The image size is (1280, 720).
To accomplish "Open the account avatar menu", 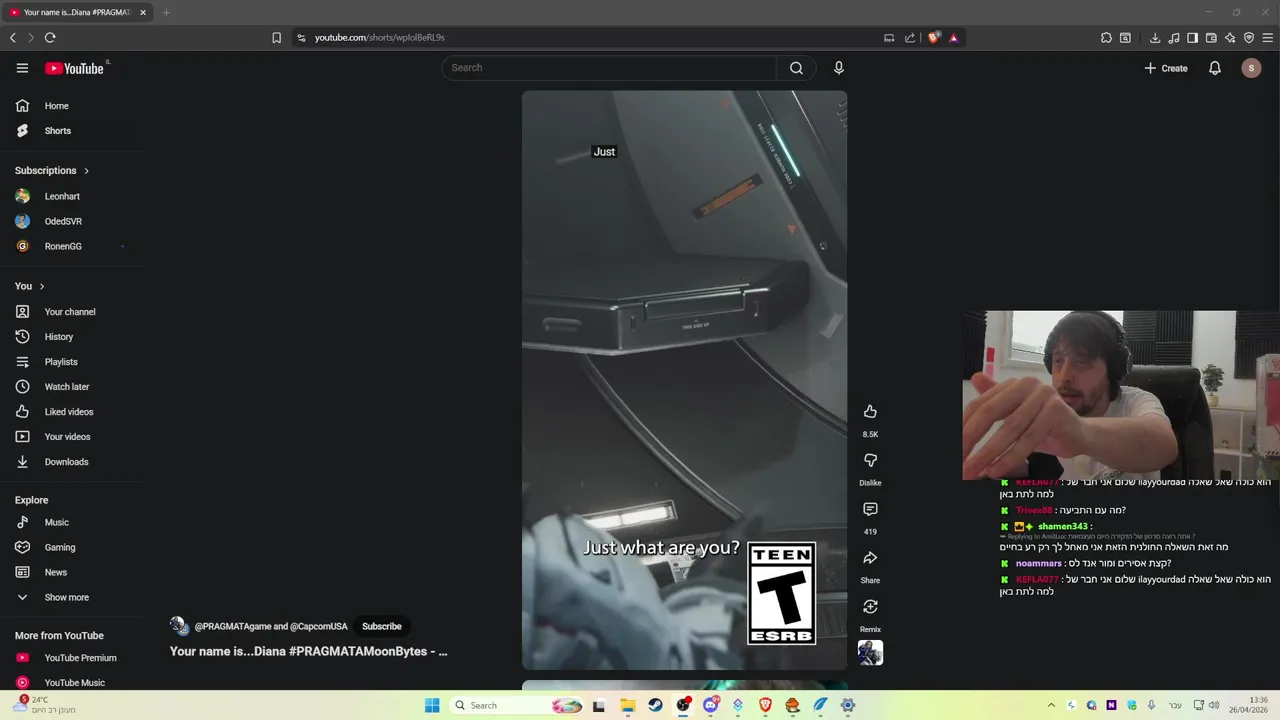I will pos(1251,68).
